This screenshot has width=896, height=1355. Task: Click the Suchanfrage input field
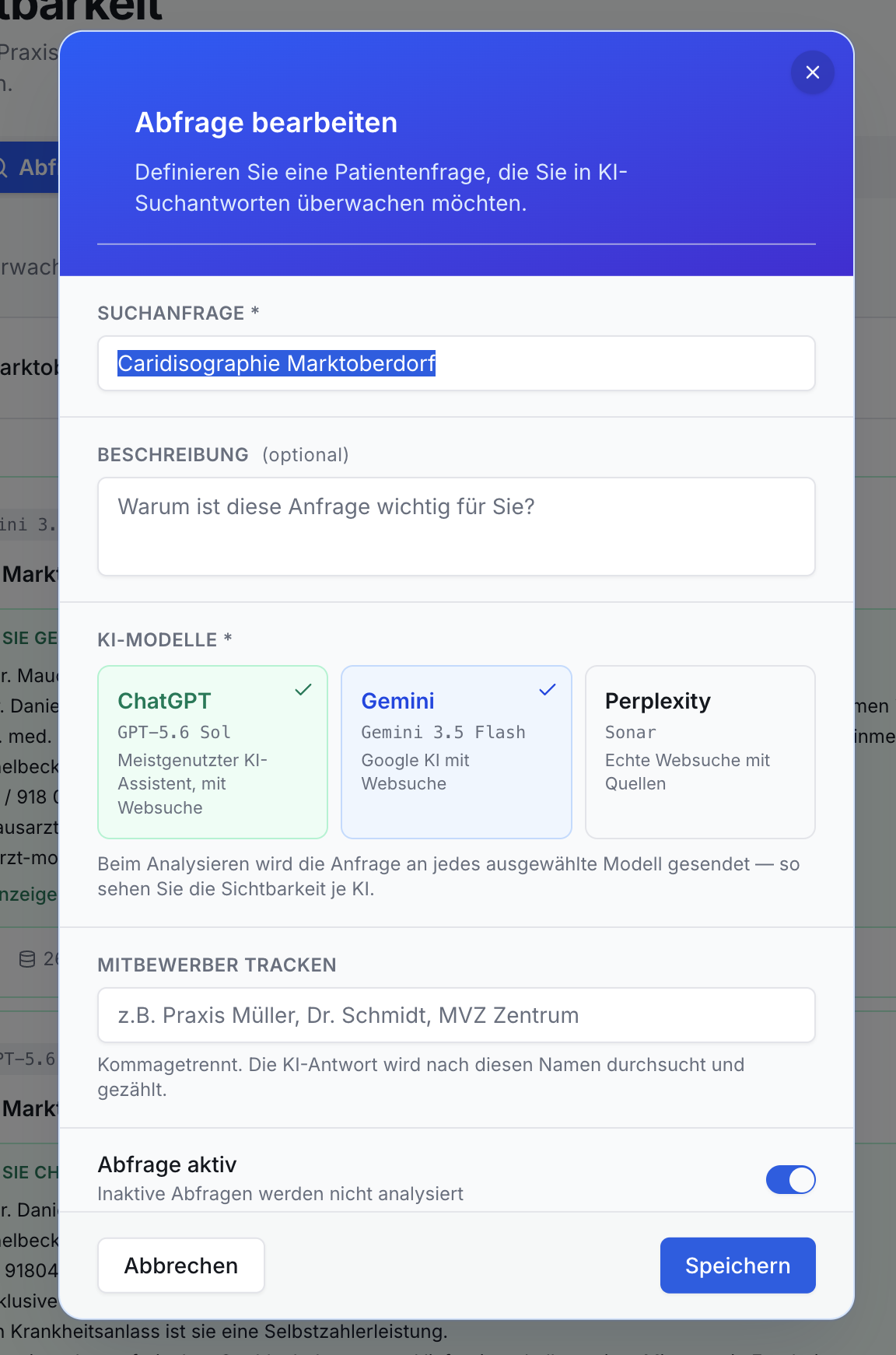[456, 363]
